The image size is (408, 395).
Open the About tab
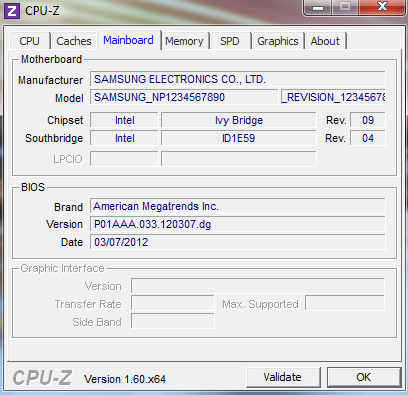point(325,41)
